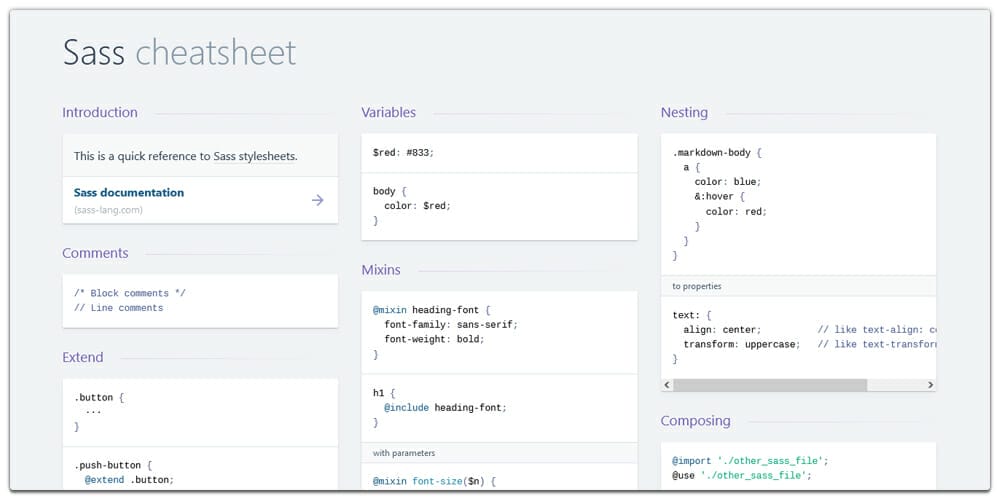Click the Composing section heading

coord(695,421)
